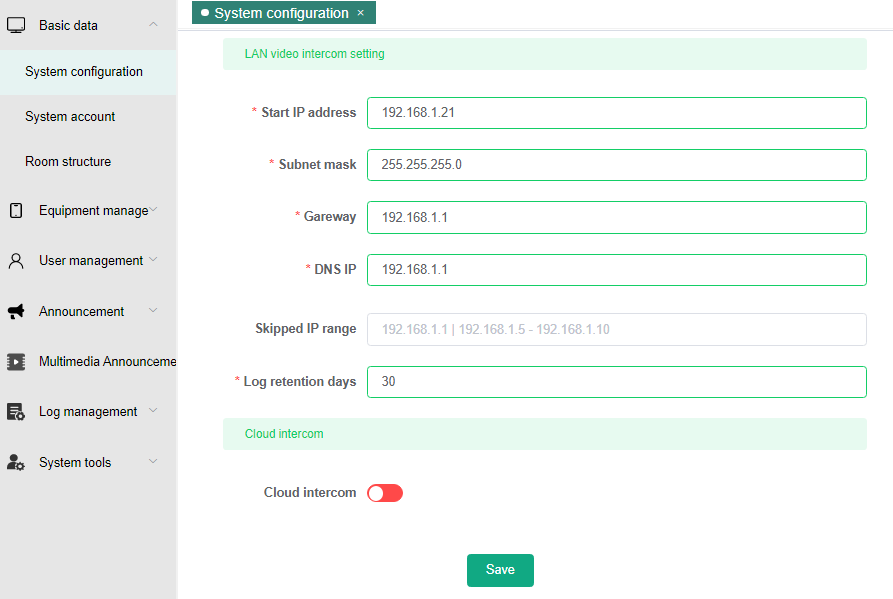The width and height of the screenshot is (893, 599).
Task: Close the System configuration tab
Action: (361, 13)
